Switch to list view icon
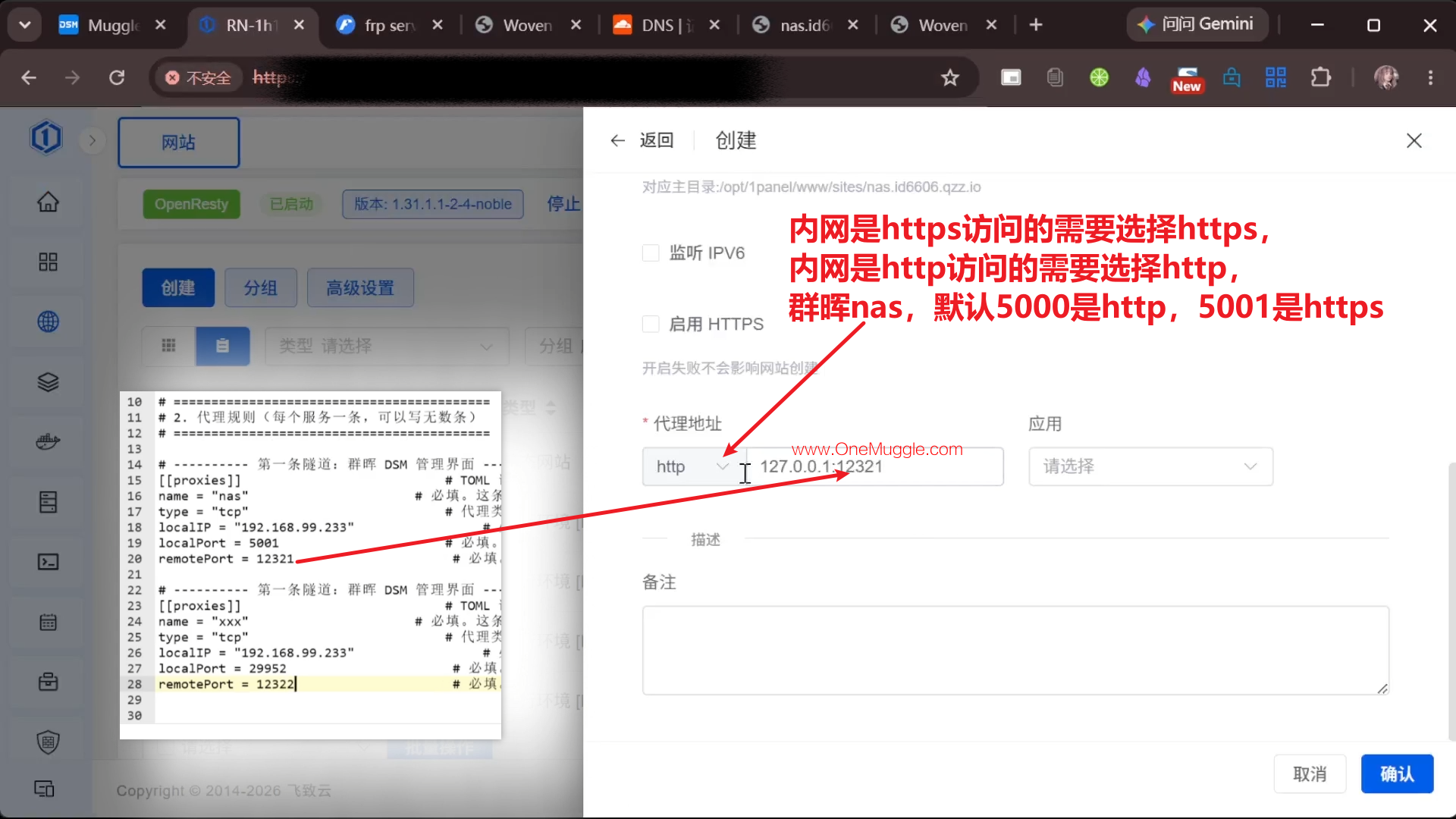1456x819 pixels. pyautogui.click(x=222, y=346)
